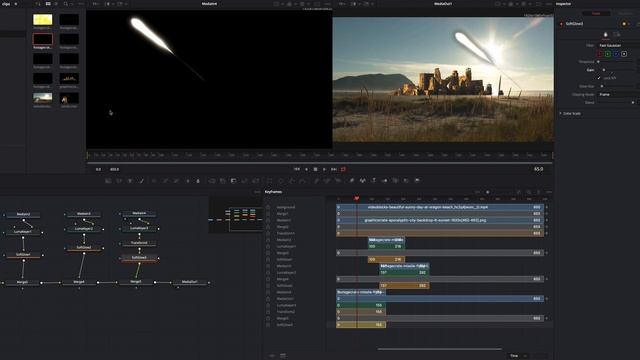Click the red playhead marker in the keyframes ruler
Image resolution: width=640 pixels, height=360 pixels.
356,198
